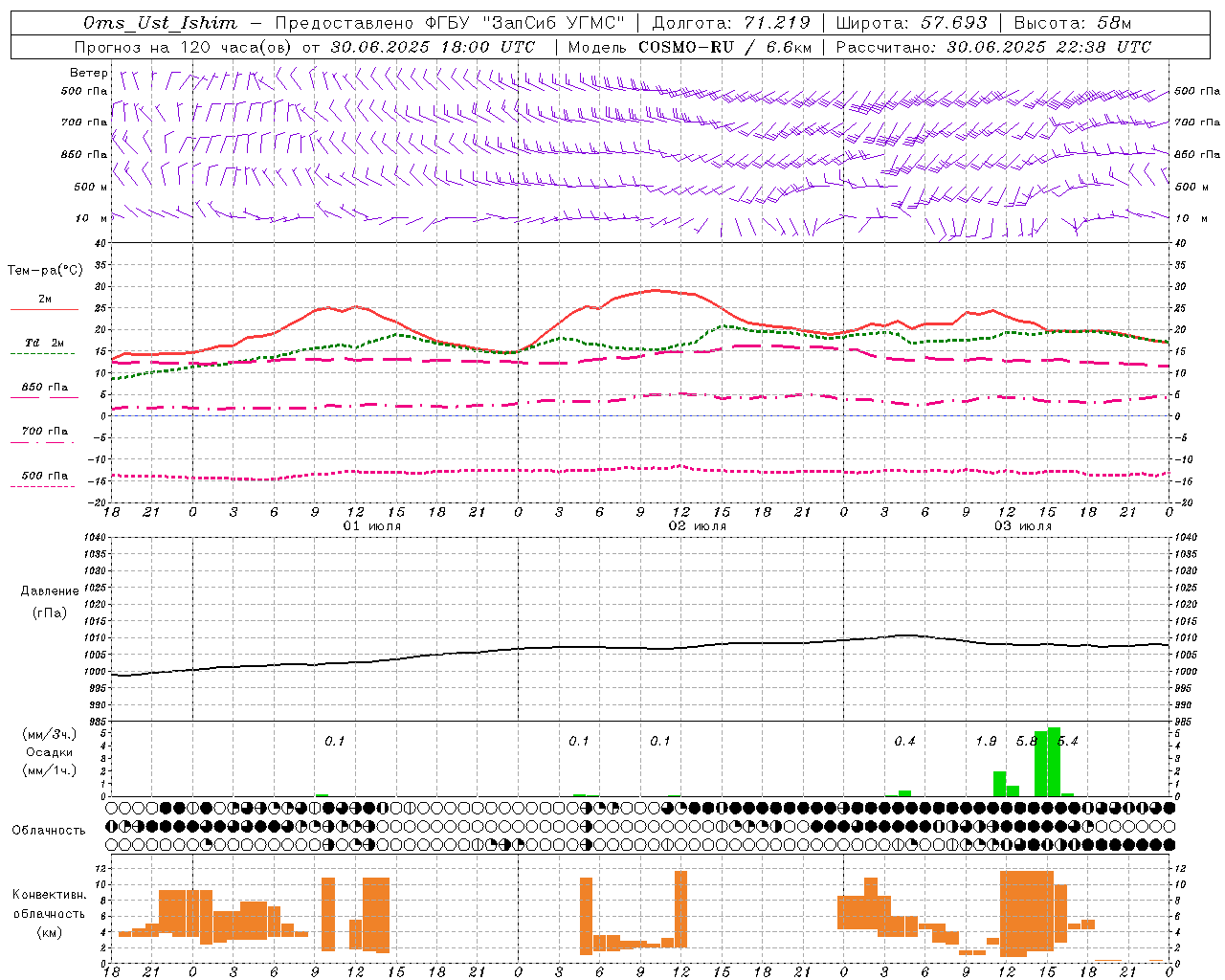Click the 5.8 precipitation amount label

1026,741
